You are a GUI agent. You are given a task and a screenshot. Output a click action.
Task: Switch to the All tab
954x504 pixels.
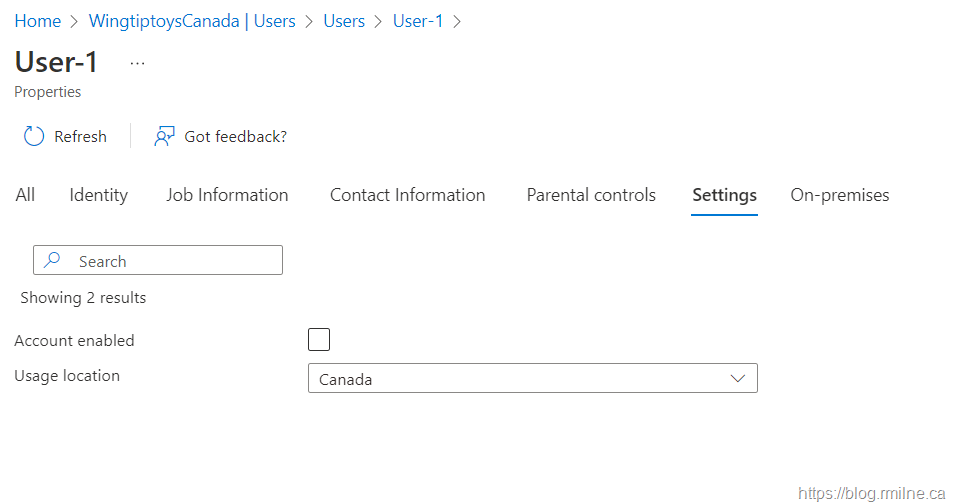[x=25, y=195]
